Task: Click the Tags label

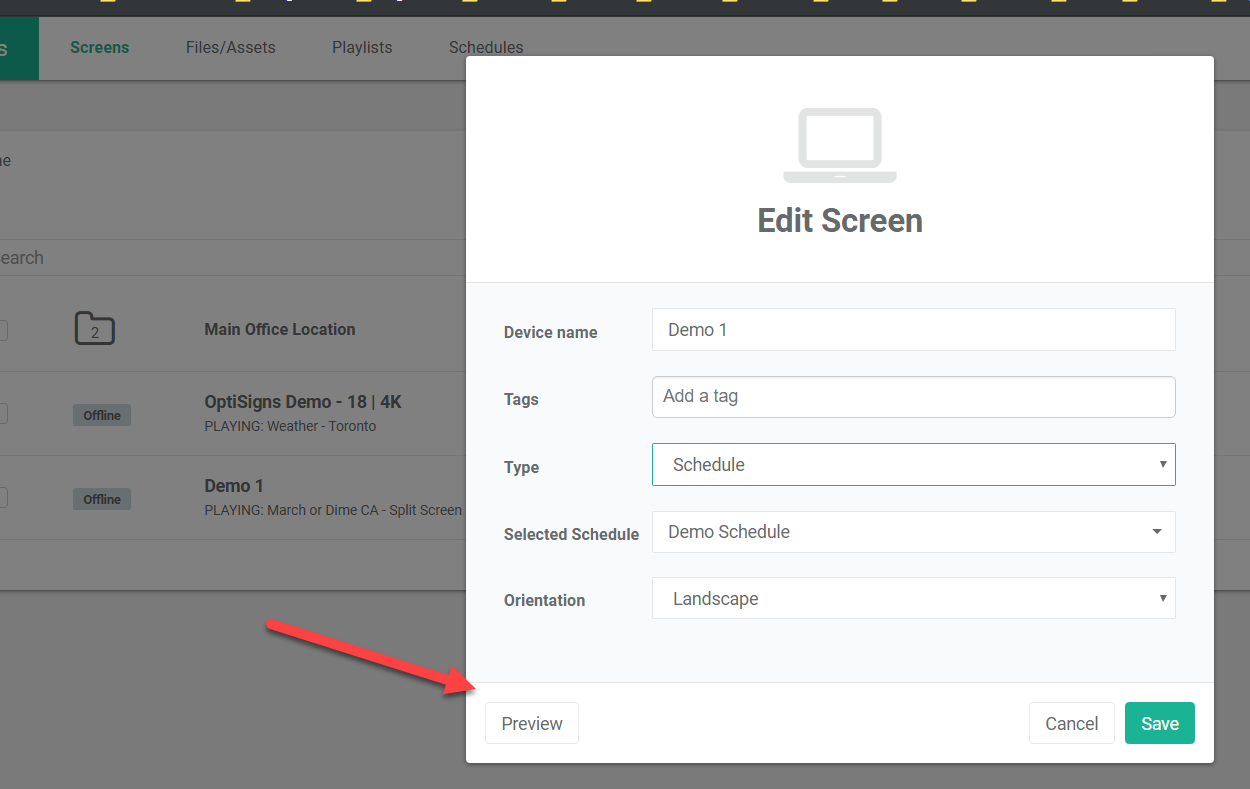Action: tap(521, 400)
